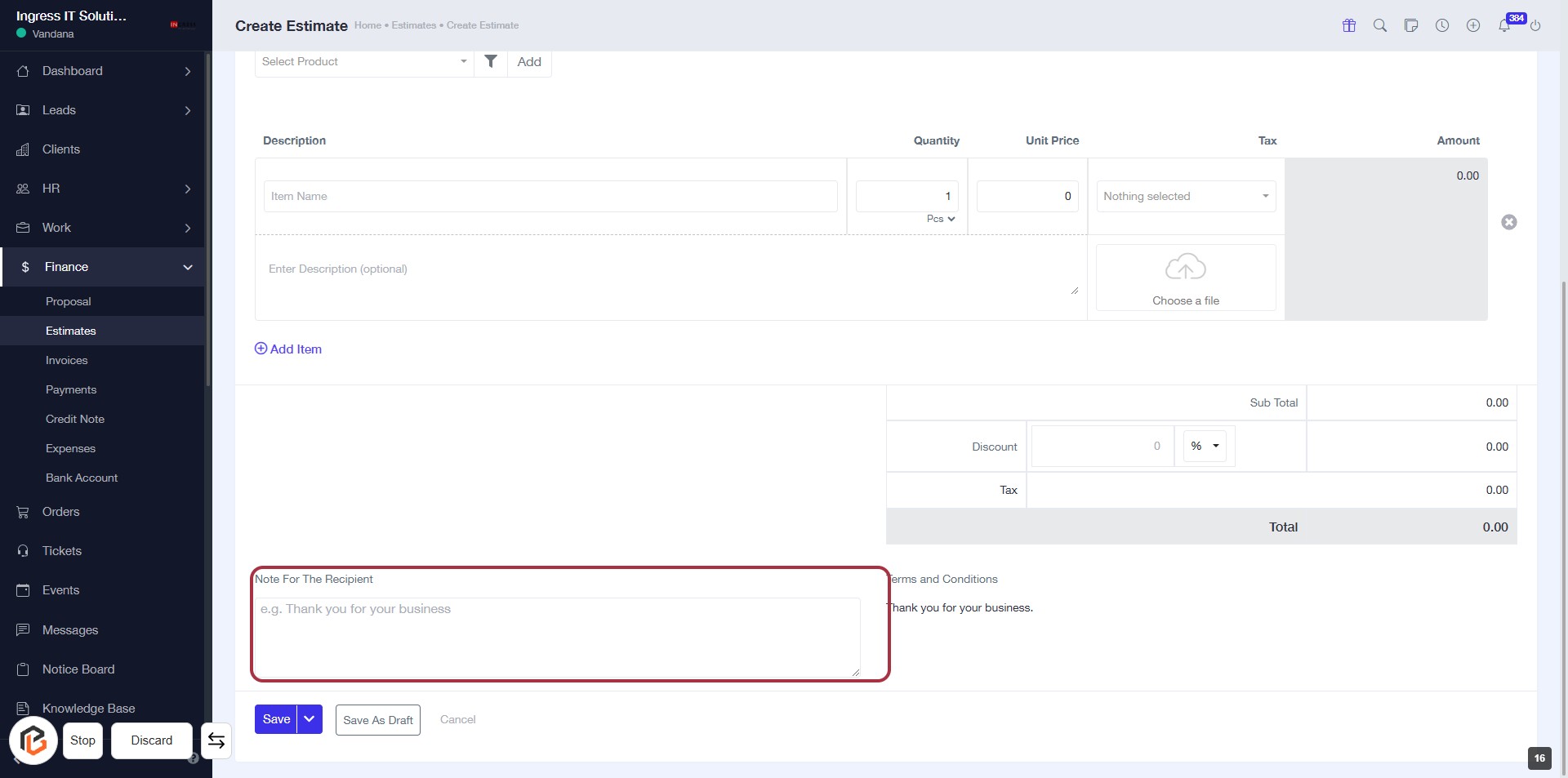This screenshot has width=1568, height=778.
Task: Click the Add Item link
Action: coord(288,349)
